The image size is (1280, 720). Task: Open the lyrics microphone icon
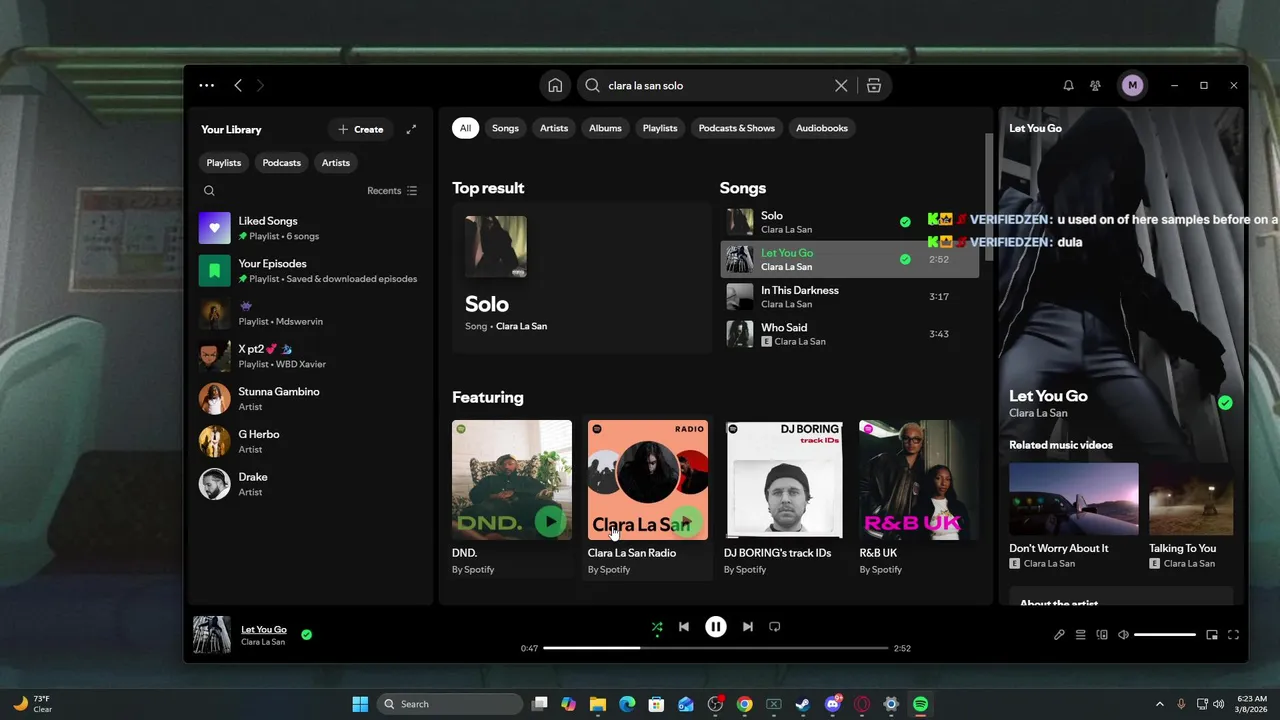[x=1059, y=634]
